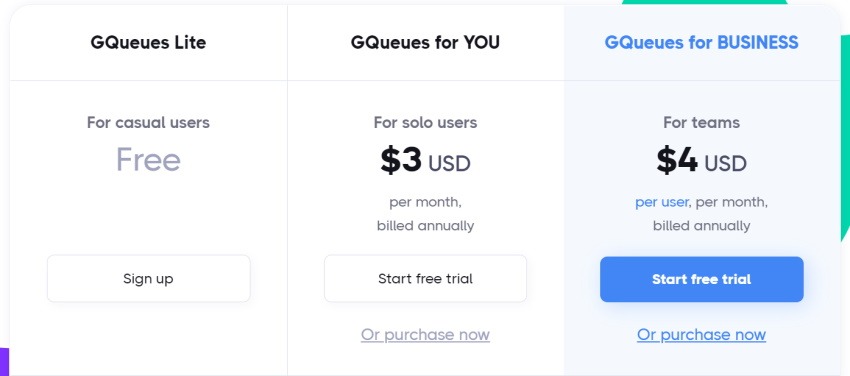Click the For casual users subtitle
This screenshot has height=376, width=850.
tap(148, 122)
